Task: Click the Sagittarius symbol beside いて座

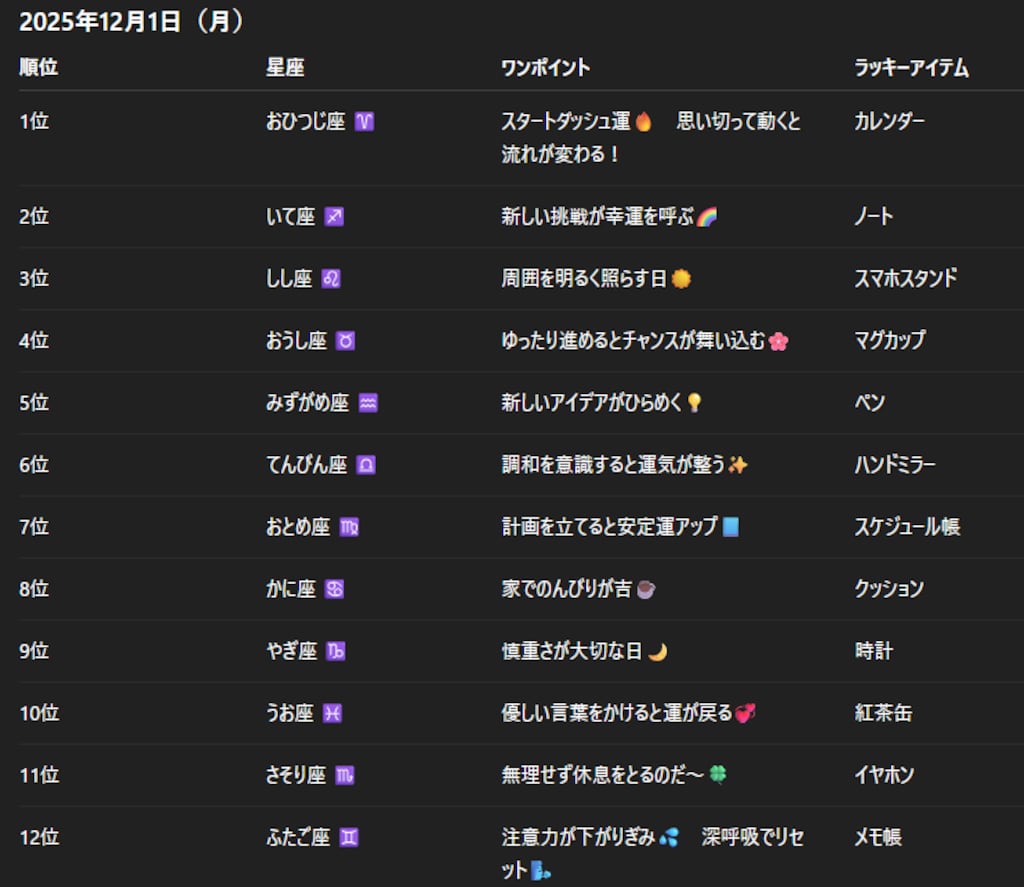Action: 336,216
